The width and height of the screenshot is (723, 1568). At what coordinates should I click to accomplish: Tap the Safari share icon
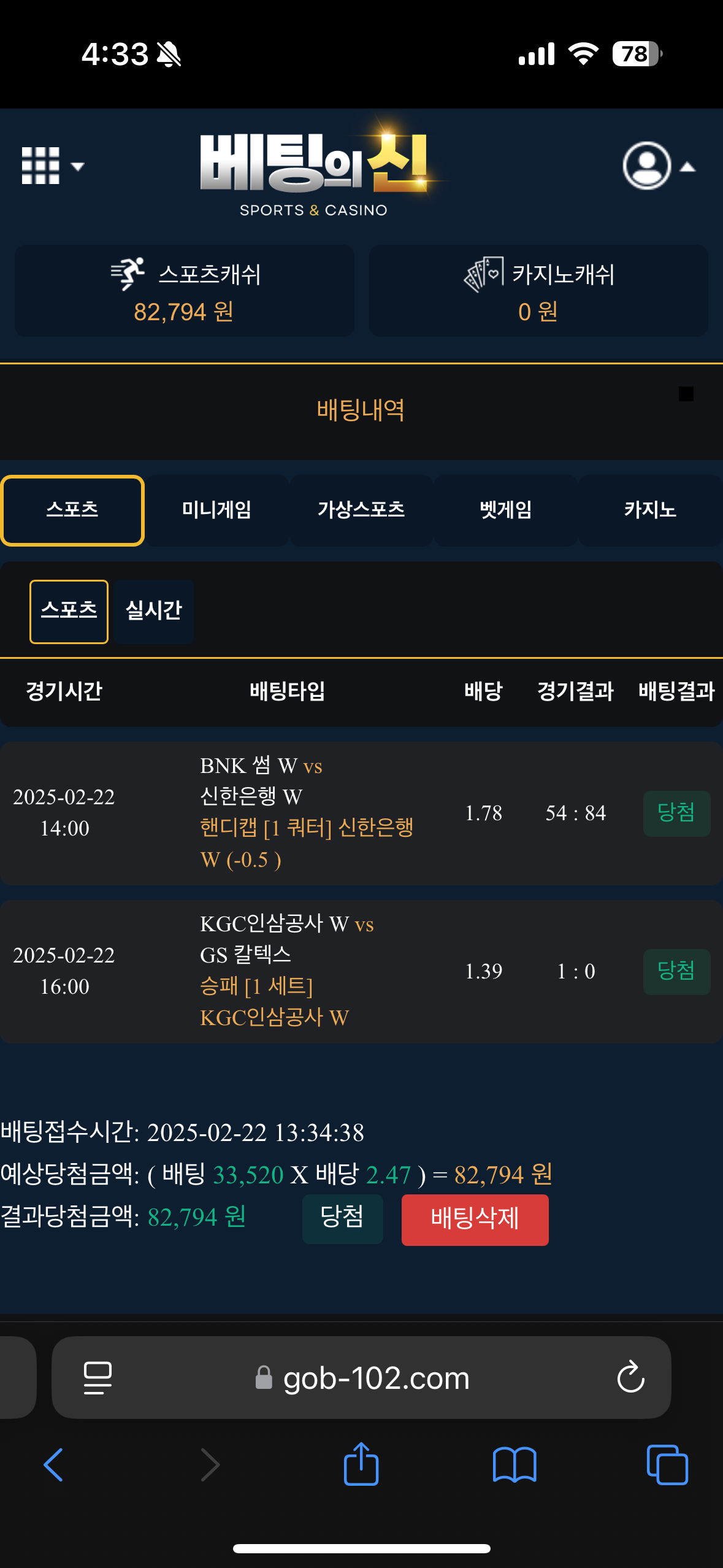(361, 1464)
